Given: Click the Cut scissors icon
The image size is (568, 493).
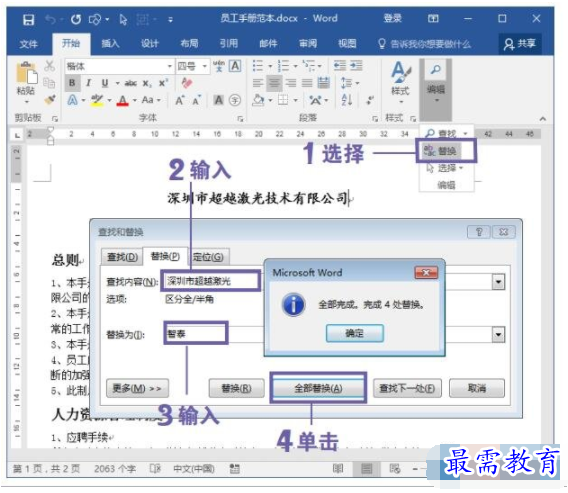Looking at the screenshot, I should (50, 66).
